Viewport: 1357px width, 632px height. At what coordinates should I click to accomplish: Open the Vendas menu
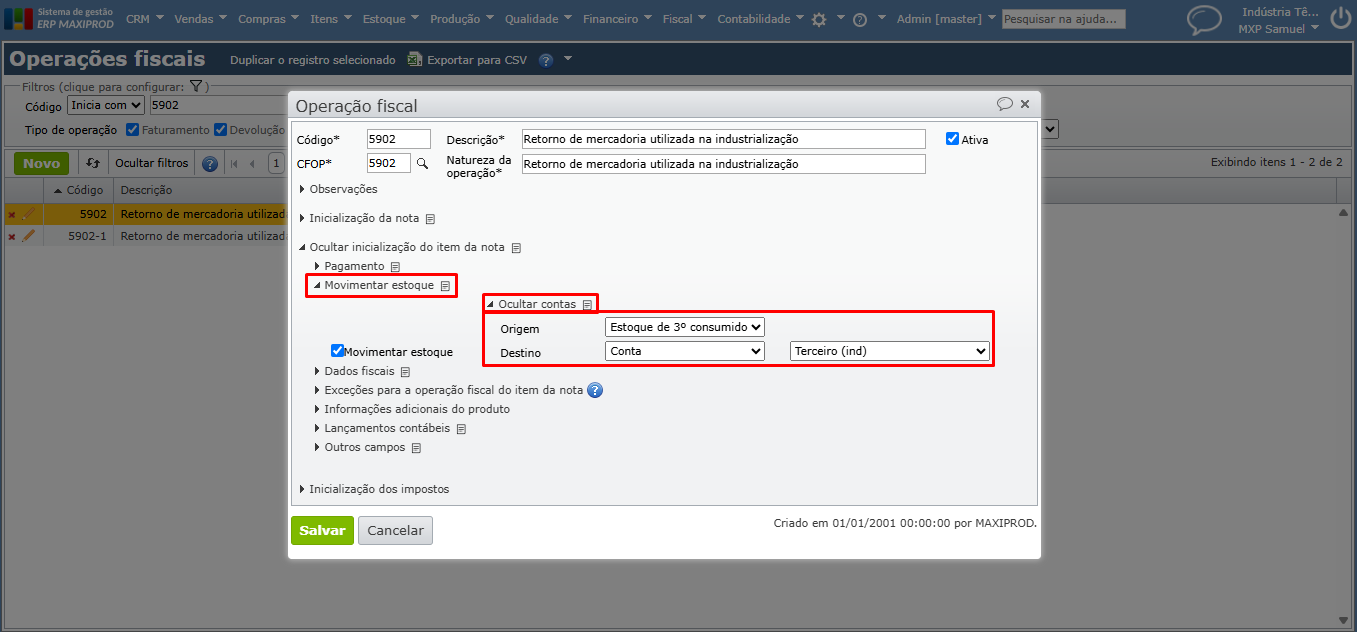tap(200, 19)
